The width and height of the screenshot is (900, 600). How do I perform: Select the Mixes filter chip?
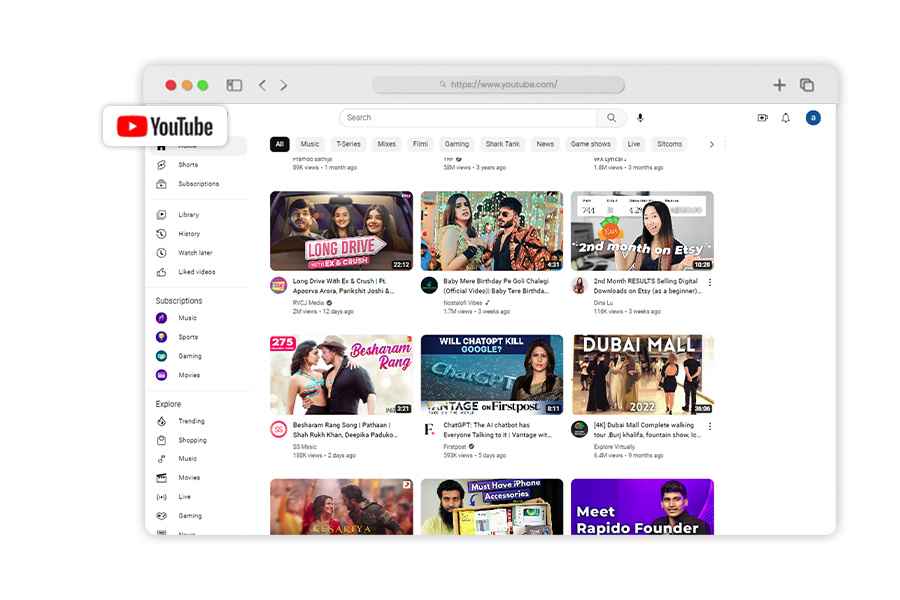(x=387, y=144)
